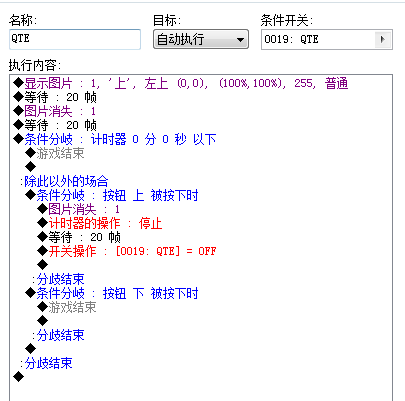405x401 pixels.
Task: Select the 图片消失 : 1 line inside 按钮 上 branch
Action: (x=78, y=209)
